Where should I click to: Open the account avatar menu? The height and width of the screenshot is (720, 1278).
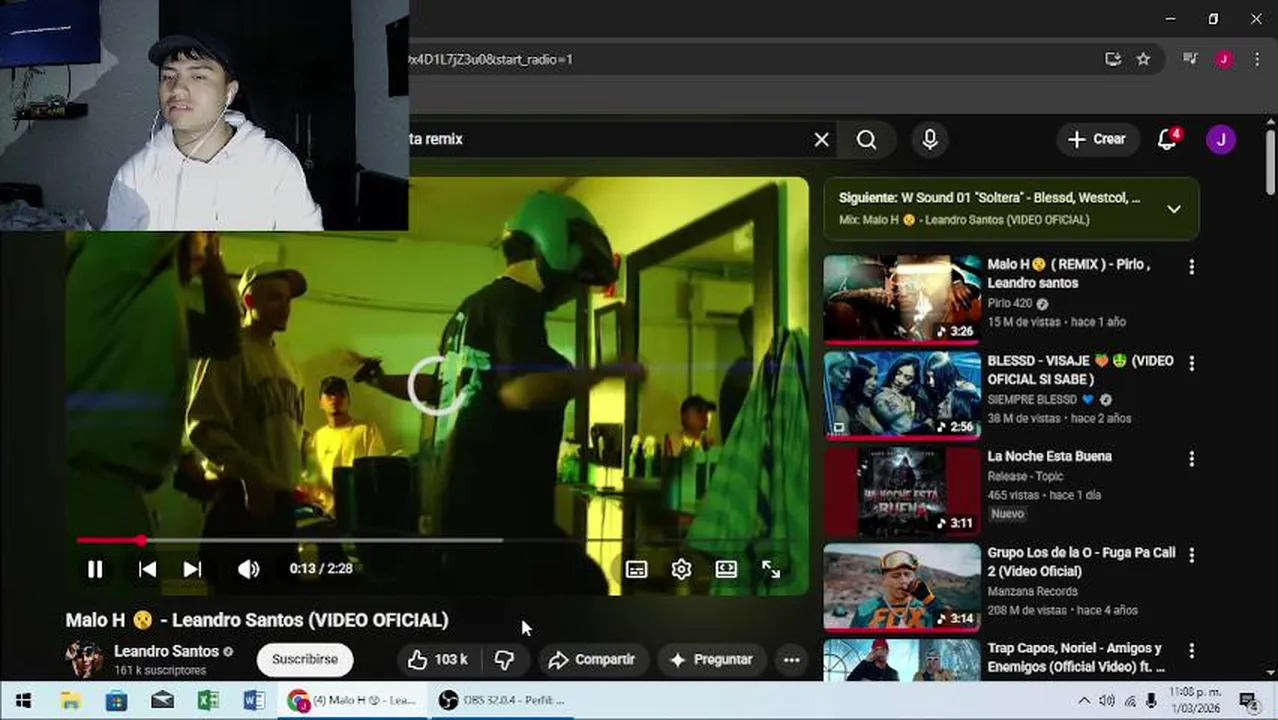tap(1221, 140)
